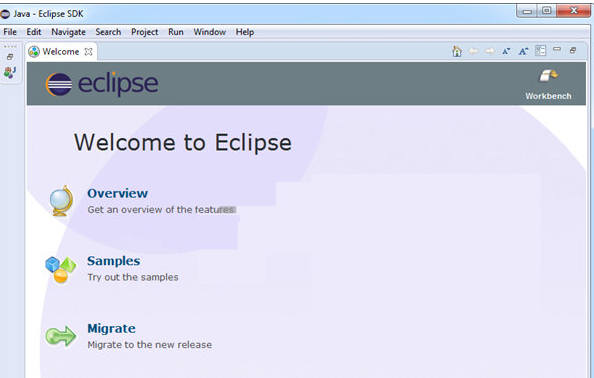This screenshot has width=594, height=378.
Task: Click the Workbench label
Action: (548, 96)
